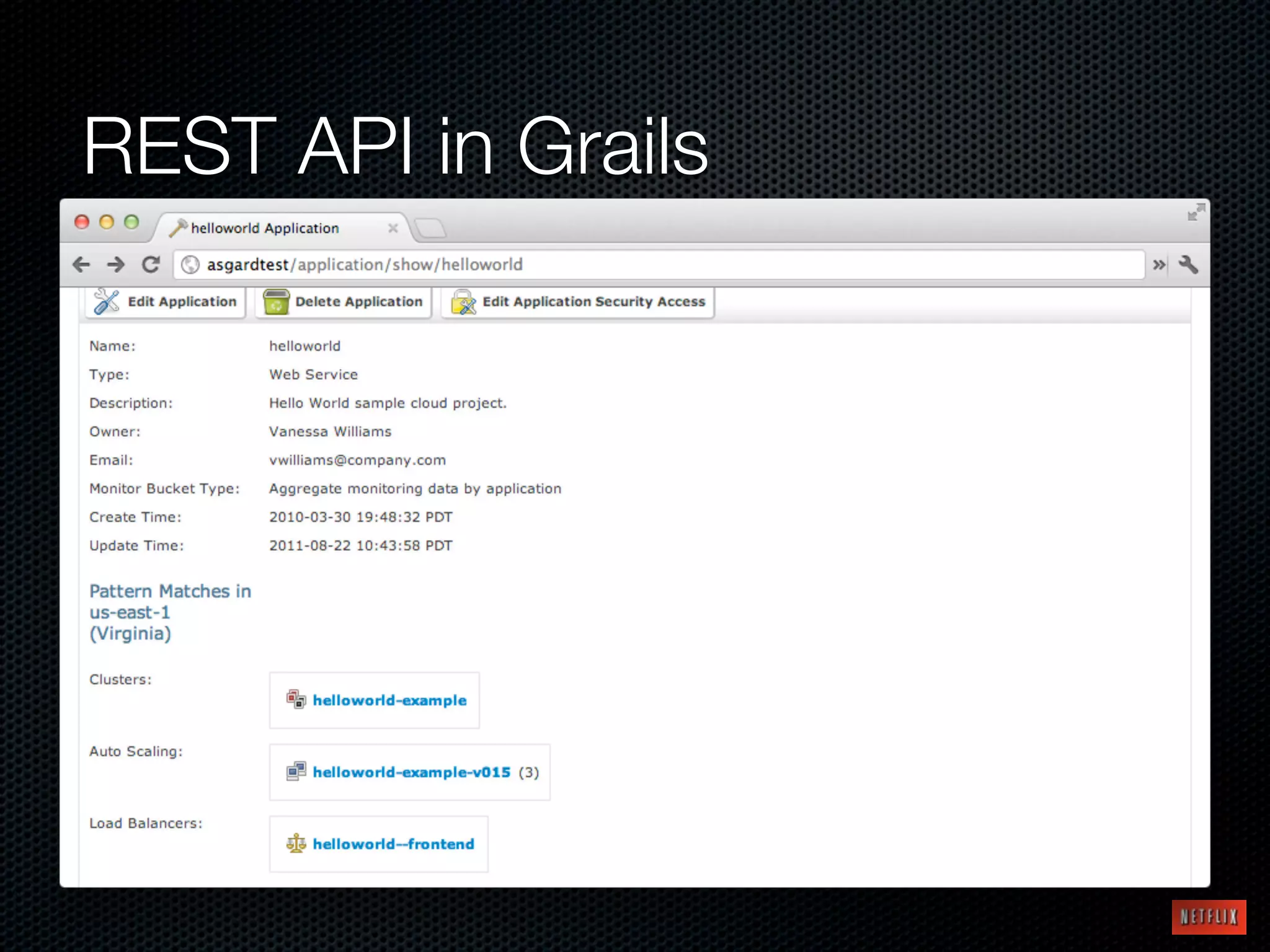Click Edit Application Security Access button
Image resolution: width=1270 pixels, height=952 pixels.
point(578,302)
